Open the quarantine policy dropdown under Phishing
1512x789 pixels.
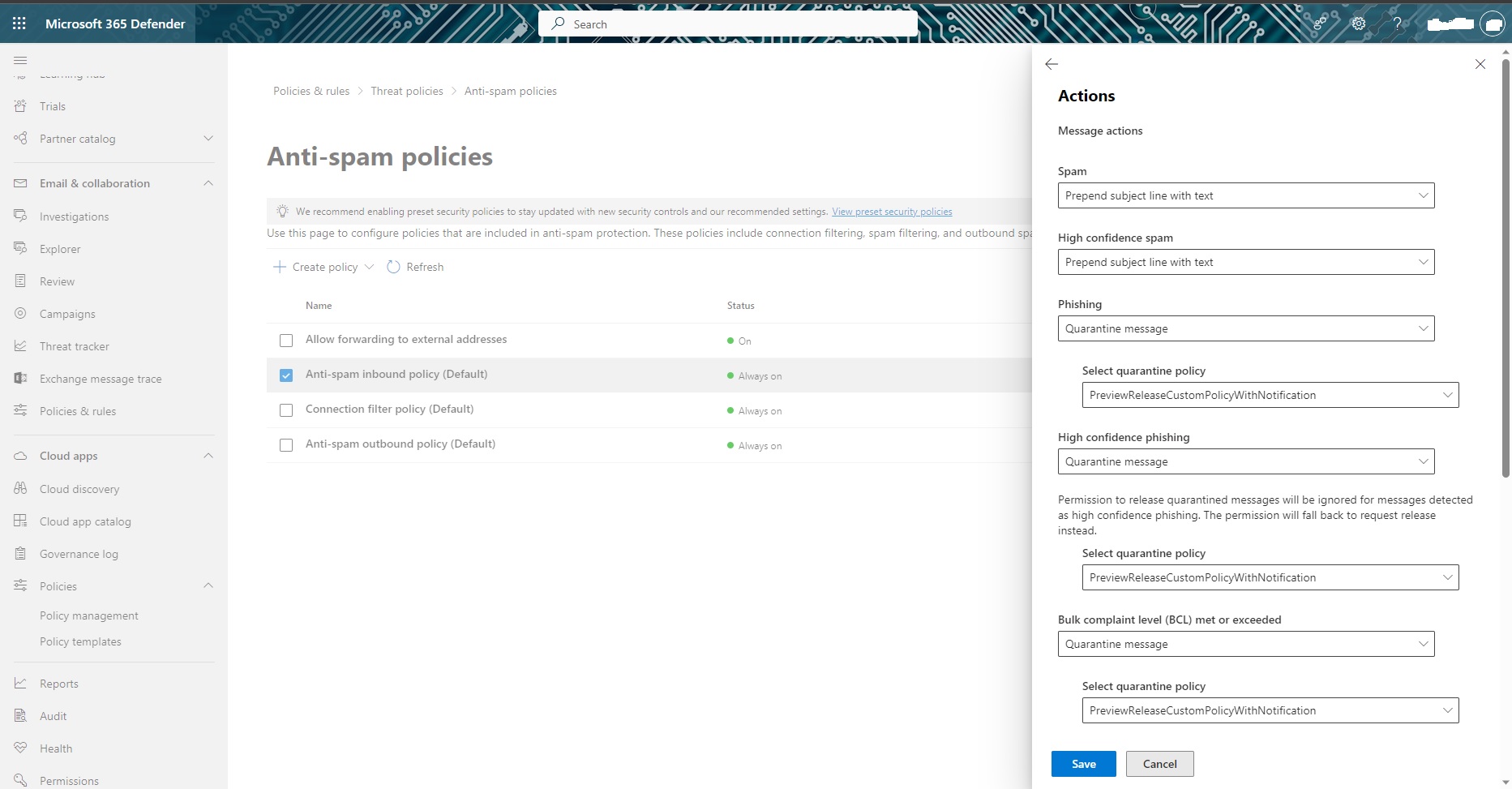pyautogui.click(x=1270, y=395)
